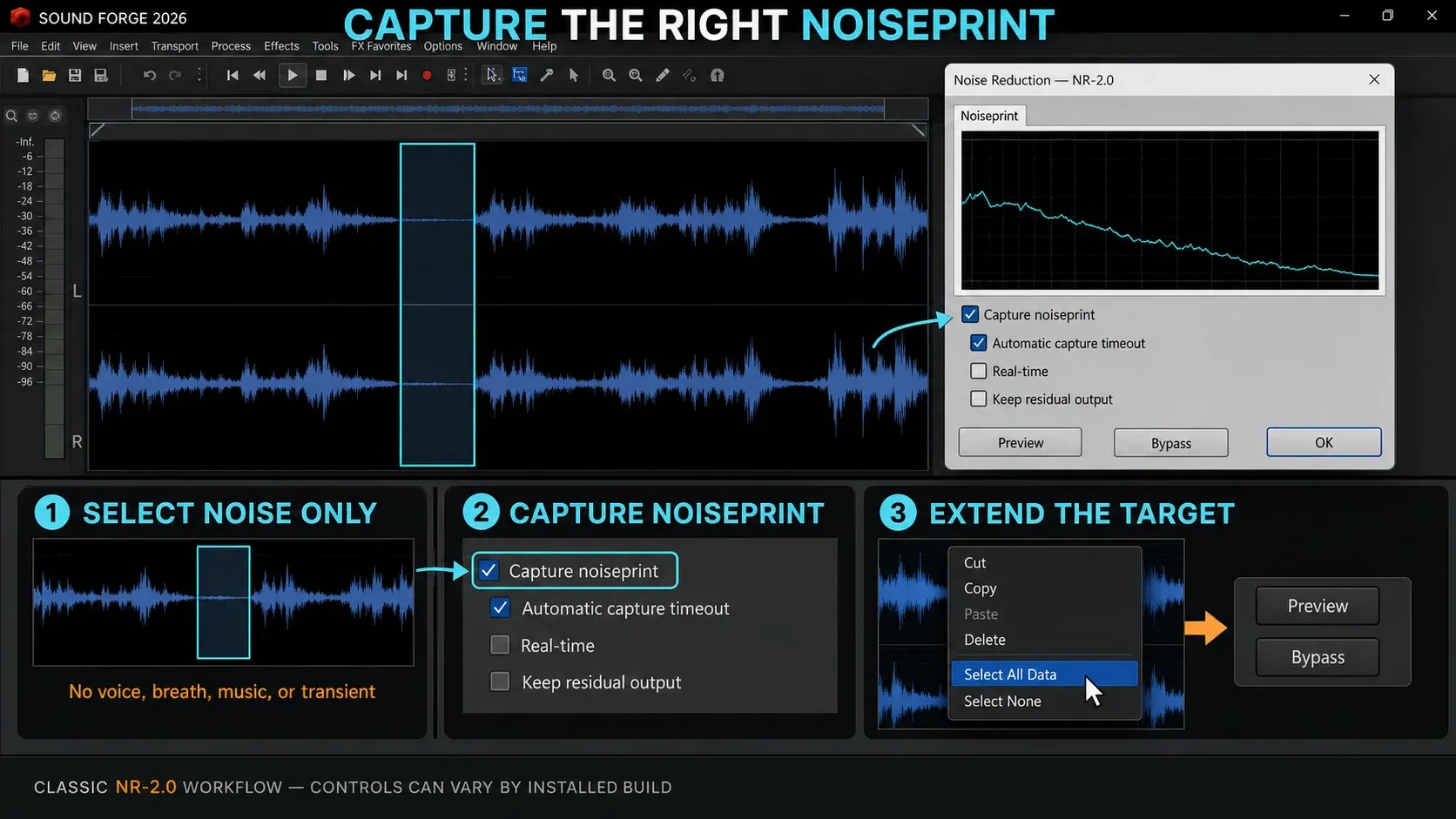Arm recording with the red Record button
This screenshot has height=819, width=1456.
427,76
